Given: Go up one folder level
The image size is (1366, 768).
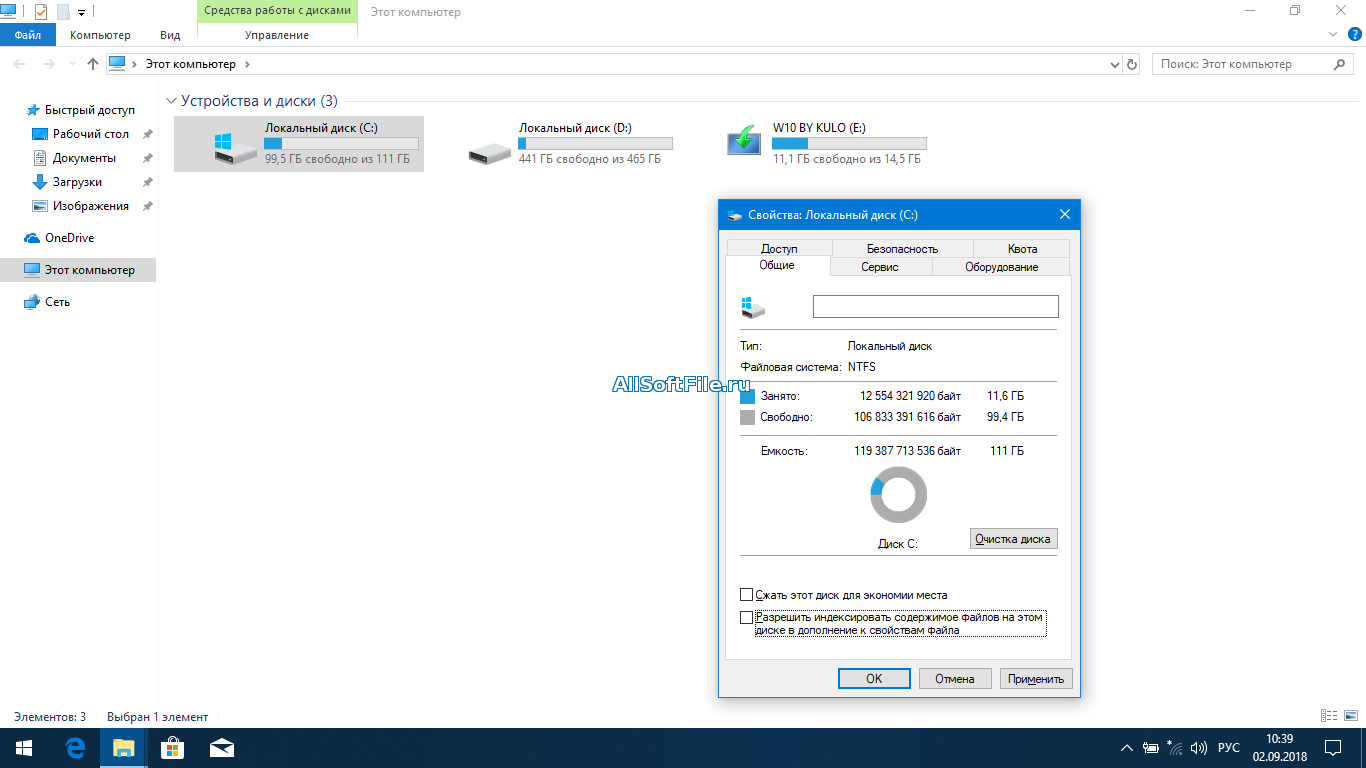Looking at the screenshot, I should pos(93,64).
